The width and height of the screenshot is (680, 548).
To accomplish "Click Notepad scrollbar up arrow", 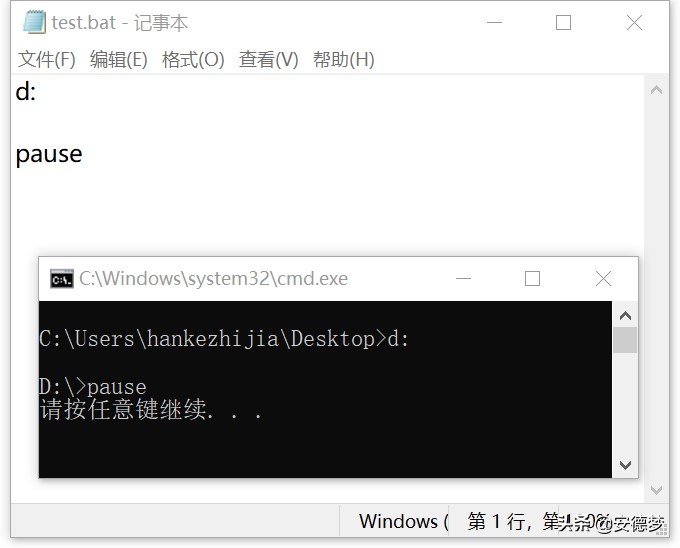I will [x=656, y=90].
